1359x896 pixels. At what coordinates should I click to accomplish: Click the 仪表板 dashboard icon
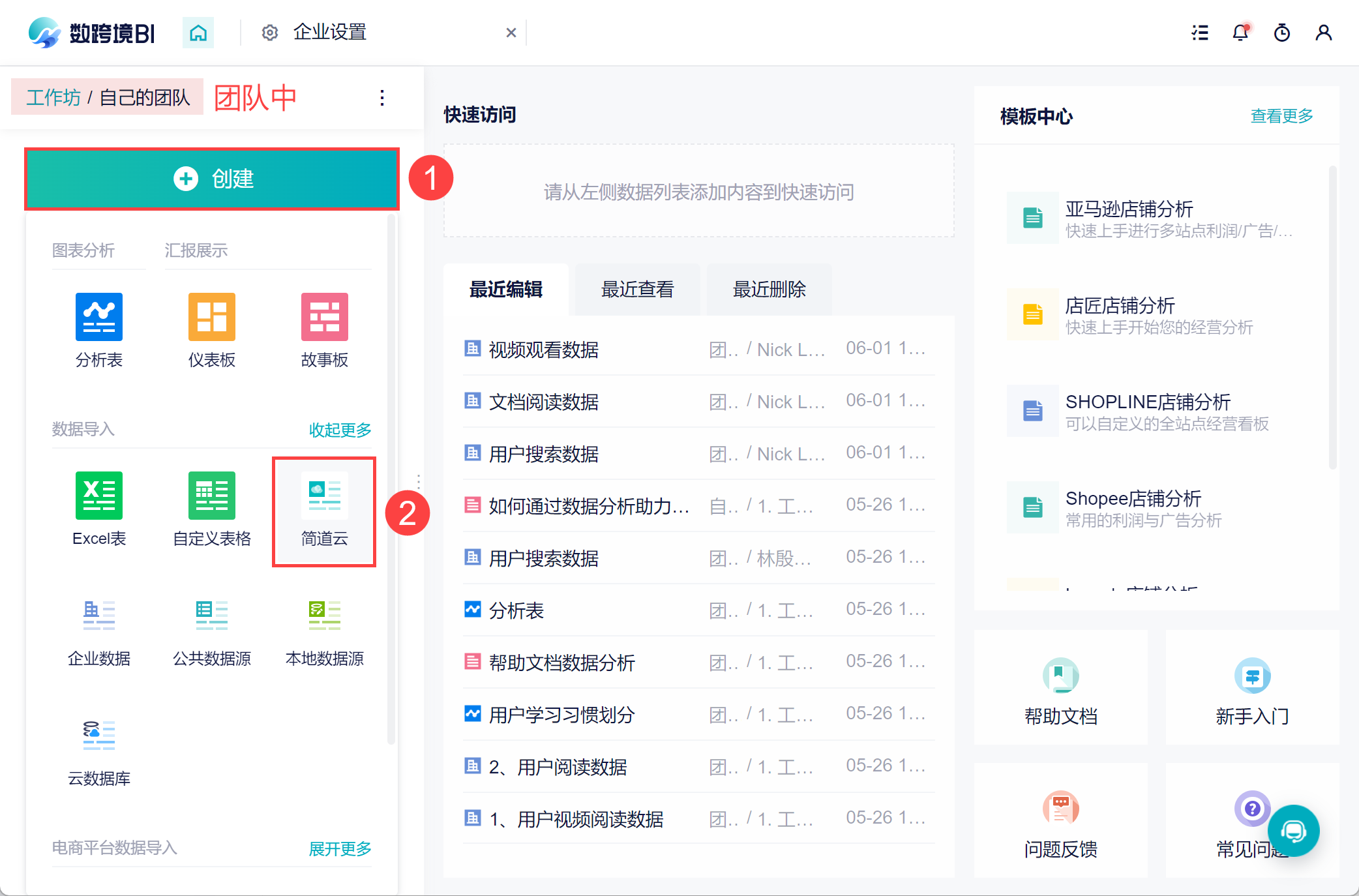211,318
